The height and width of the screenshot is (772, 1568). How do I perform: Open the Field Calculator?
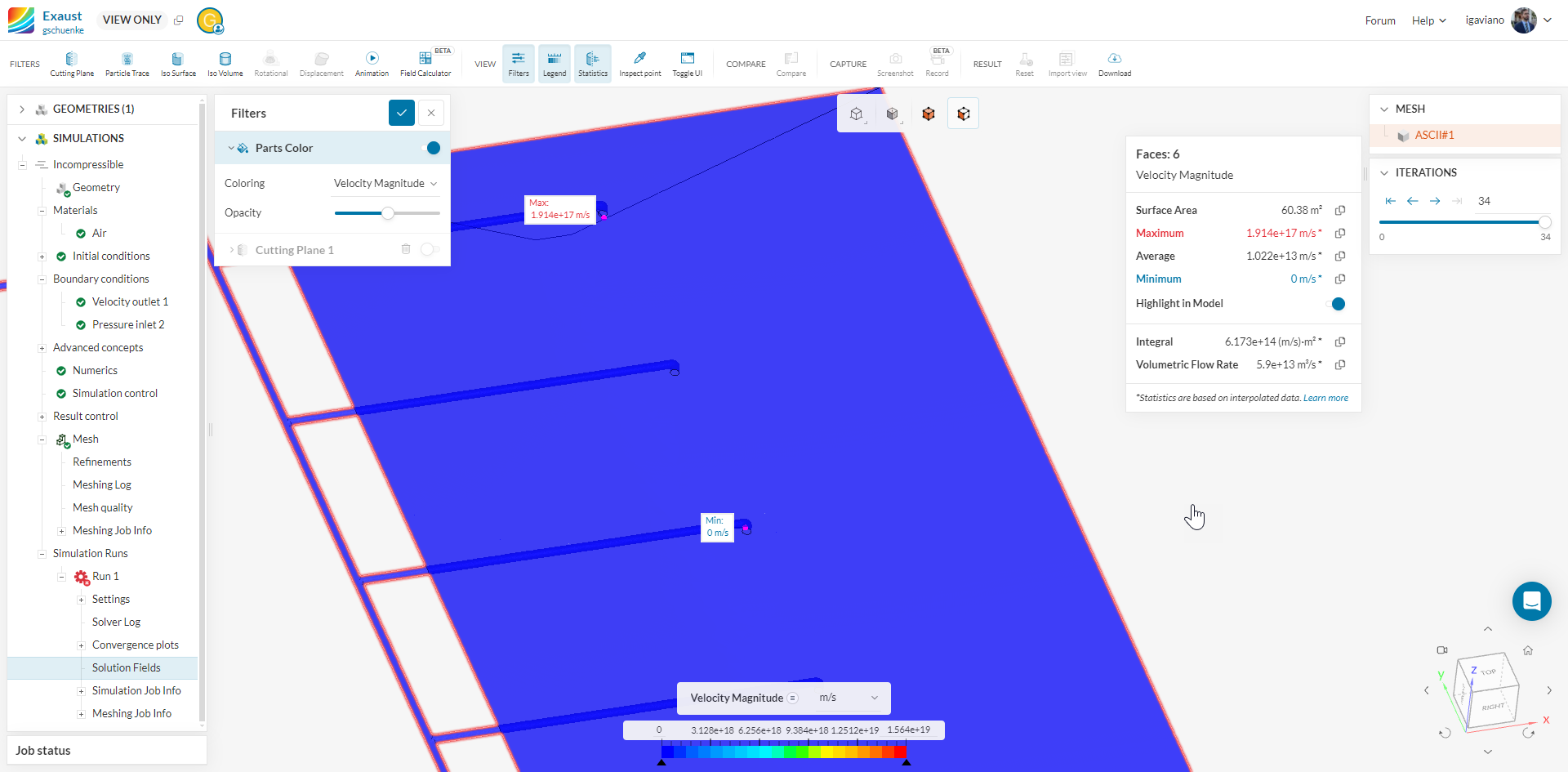(425, 64)
